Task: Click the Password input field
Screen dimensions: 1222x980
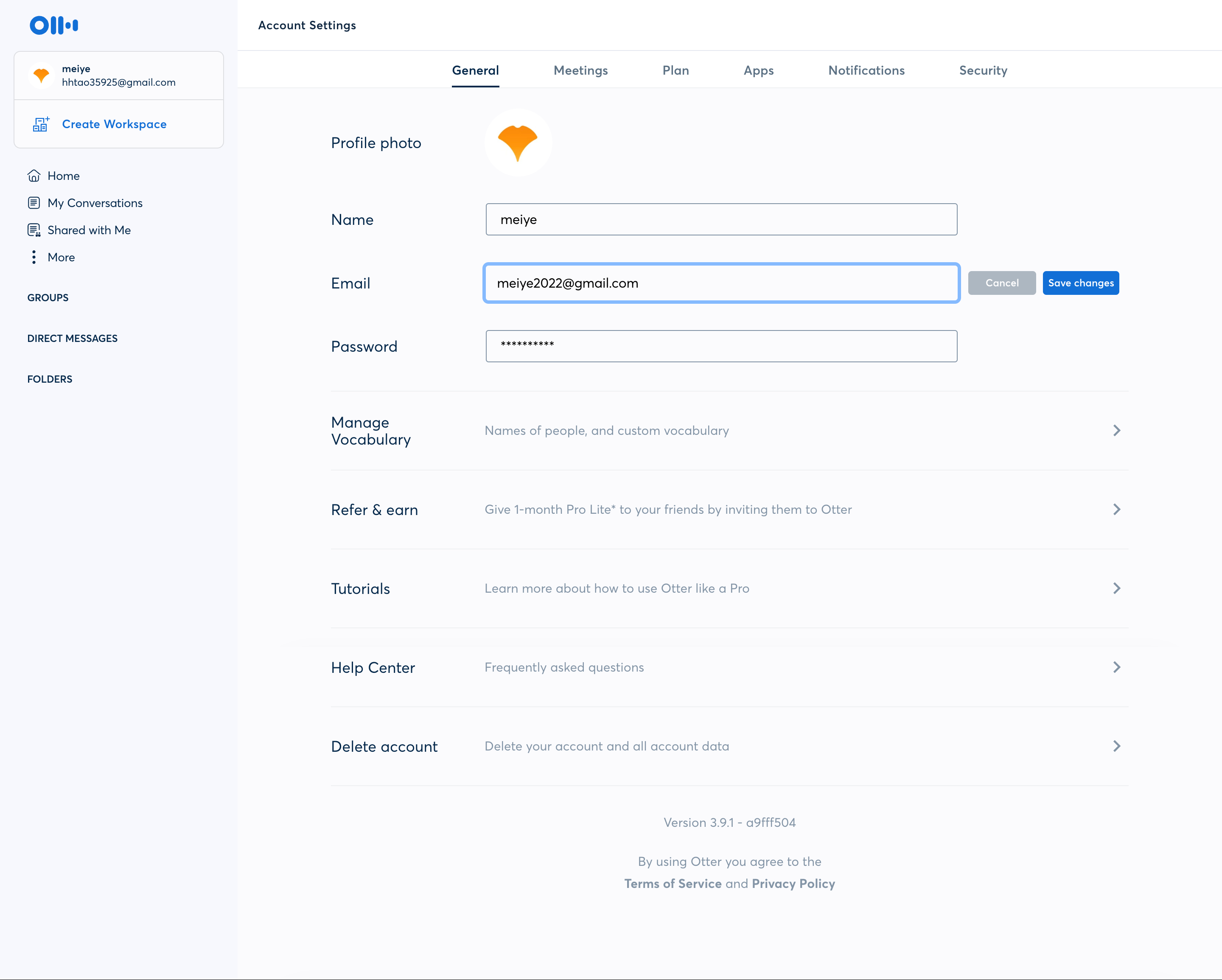Action: 721,346
